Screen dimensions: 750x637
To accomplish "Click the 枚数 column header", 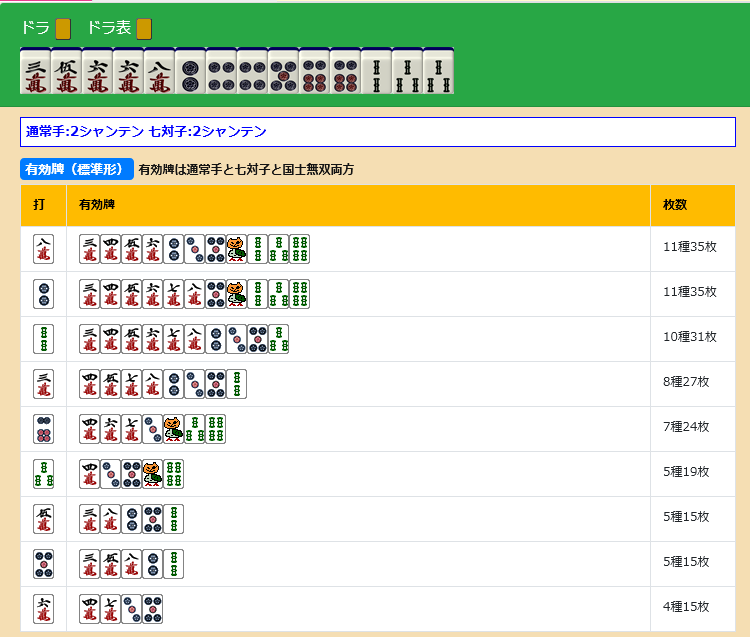I will point(675,205).
